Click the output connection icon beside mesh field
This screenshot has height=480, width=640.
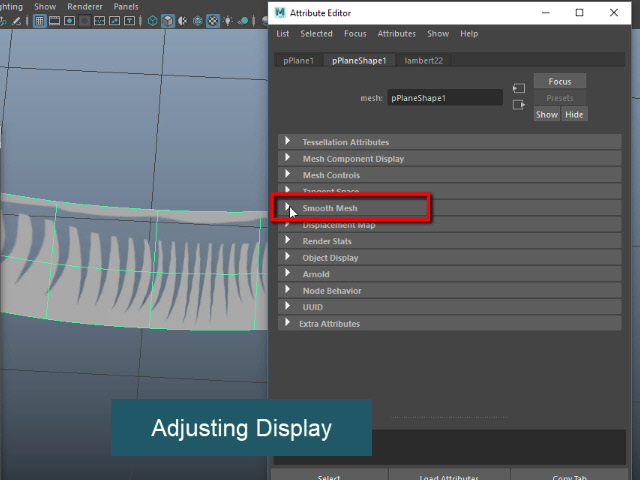tap(518, 105)
